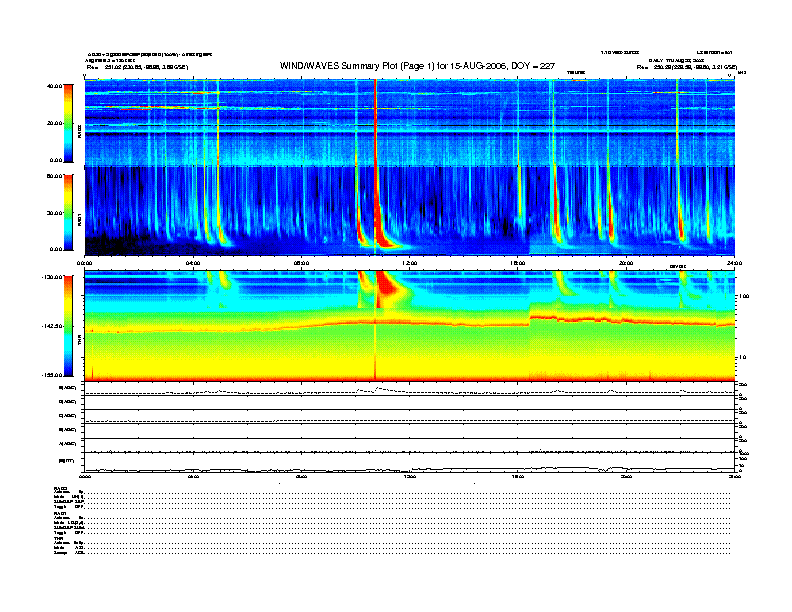Click the 20:00 tick label under RAD1 spectrogram
The height and width of the screenshot is (612, 792).
pyautogui.click(x=626, y=263)
